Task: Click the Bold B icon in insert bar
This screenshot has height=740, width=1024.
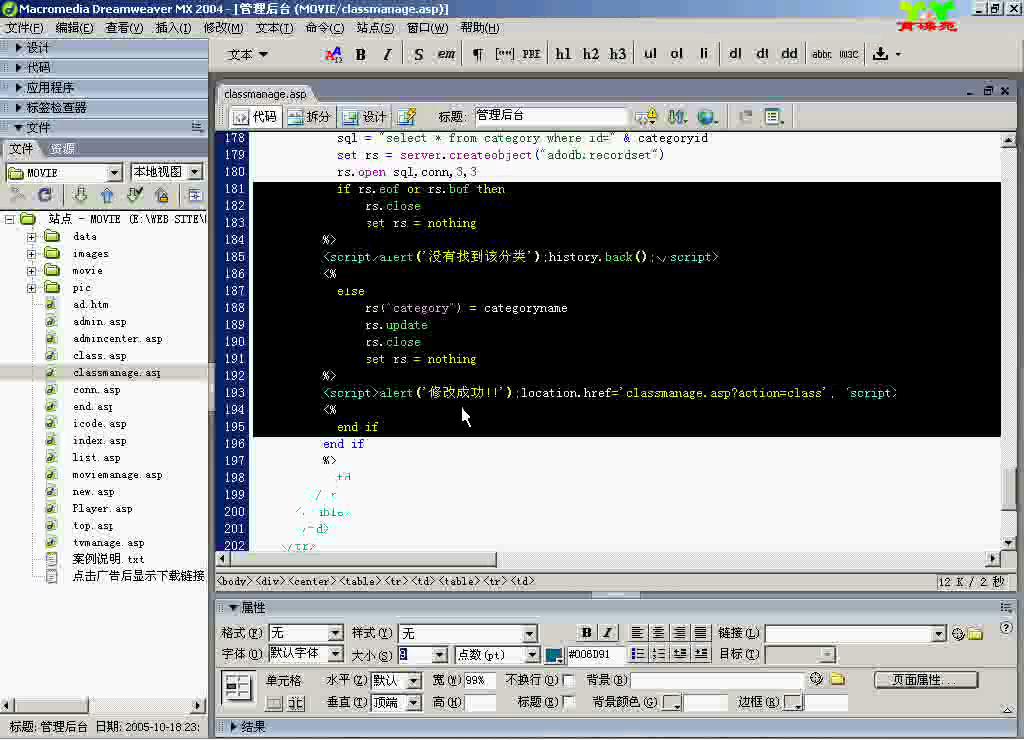Action: coord(360,55)
